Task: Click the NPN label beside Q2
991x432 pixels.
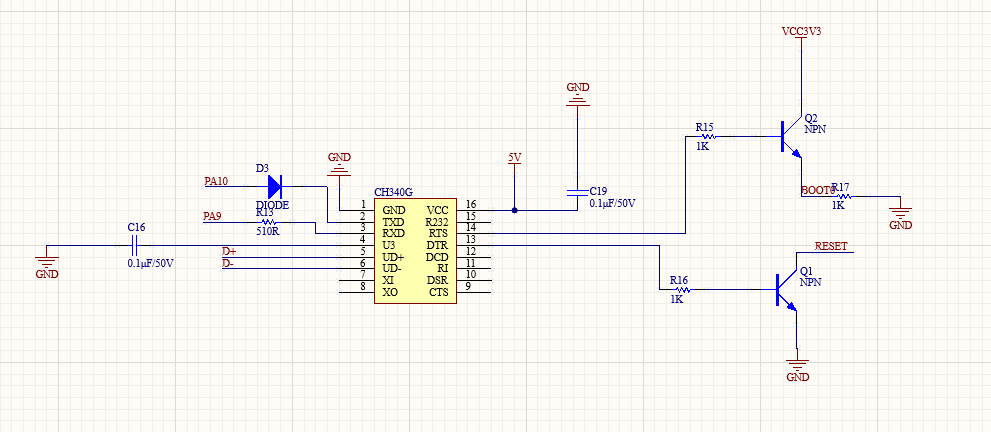Action: tap(815, 129)
